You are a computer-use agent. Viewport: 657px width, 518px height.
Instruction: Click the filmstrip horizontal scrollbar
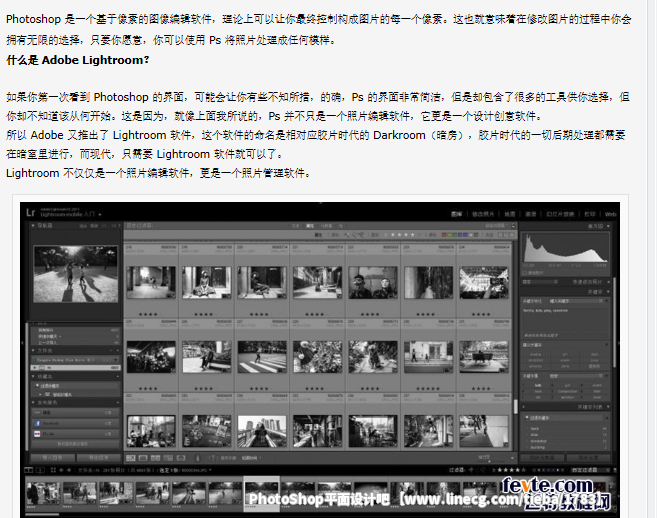coord(42,514)
